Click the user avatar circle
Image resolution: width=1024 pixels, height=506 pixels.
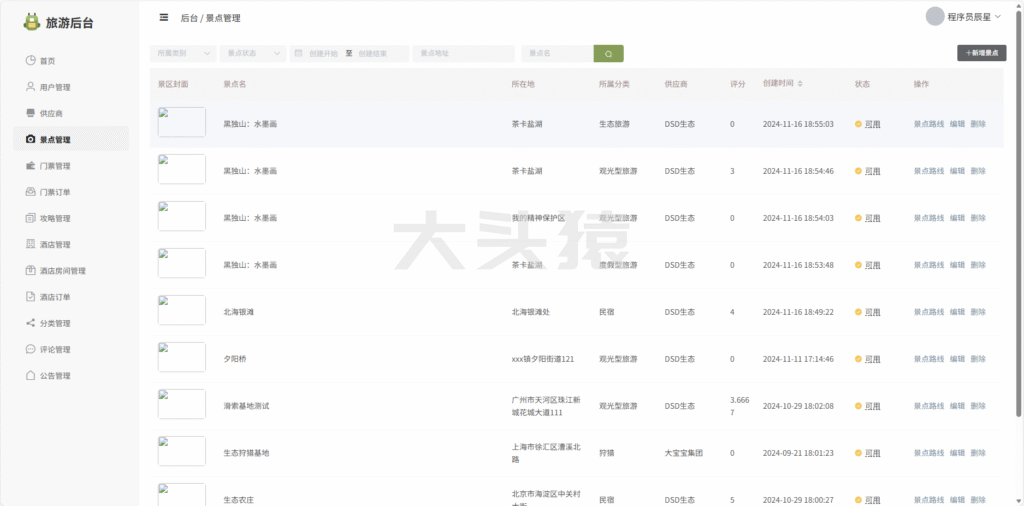pos(935,17)
